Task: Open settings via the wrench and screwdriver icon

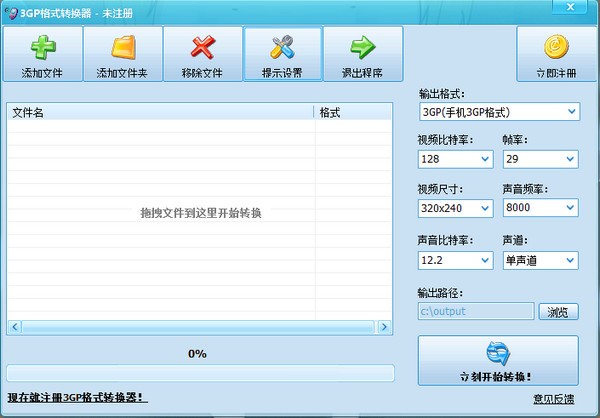Action: pyautogui.click(x=282, y=47)
